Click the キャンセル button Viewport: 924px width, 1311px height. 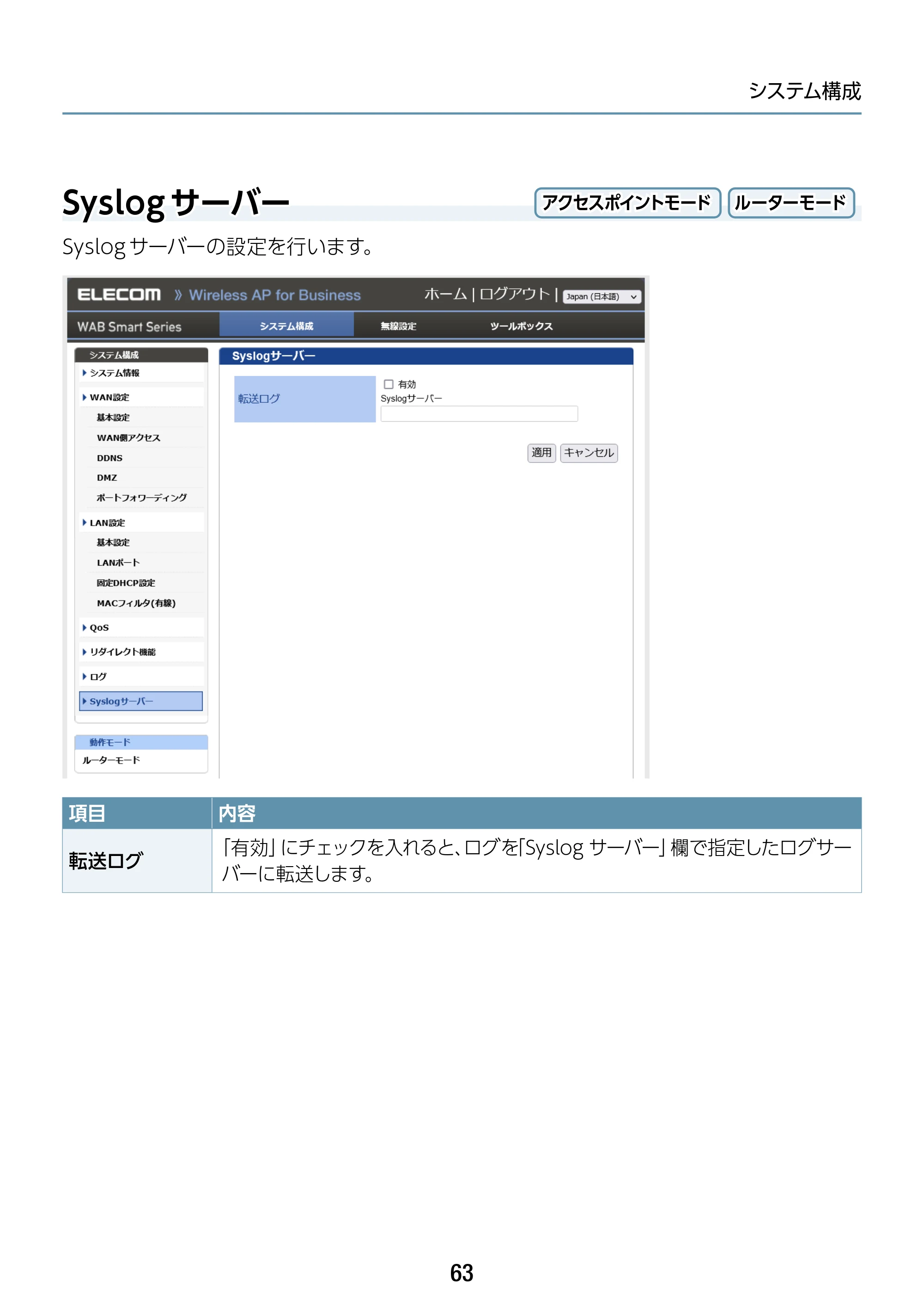click(x=589, y=453)
